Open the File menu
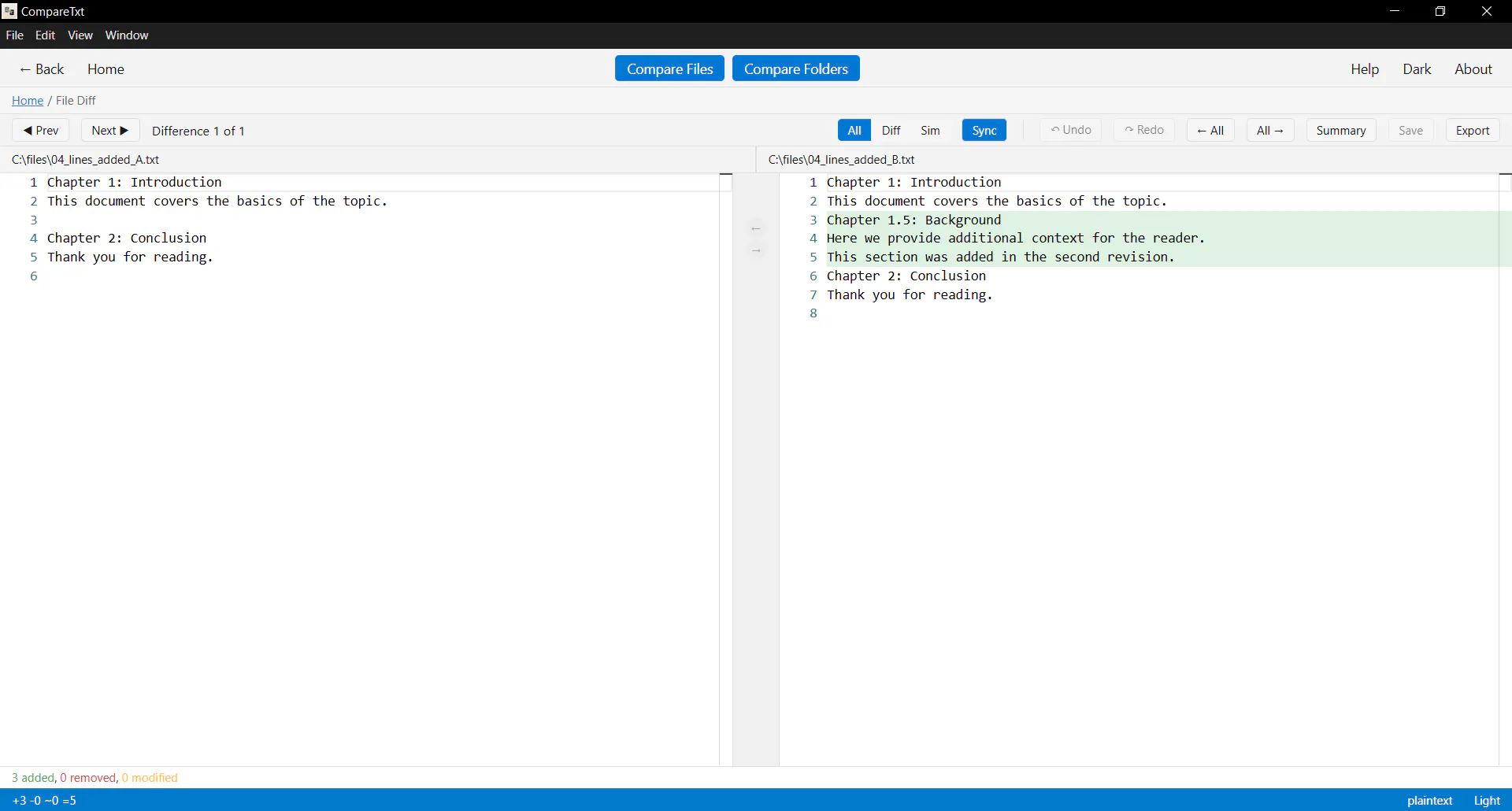This screenshot has width=1512, height=811. pos(14,35)
